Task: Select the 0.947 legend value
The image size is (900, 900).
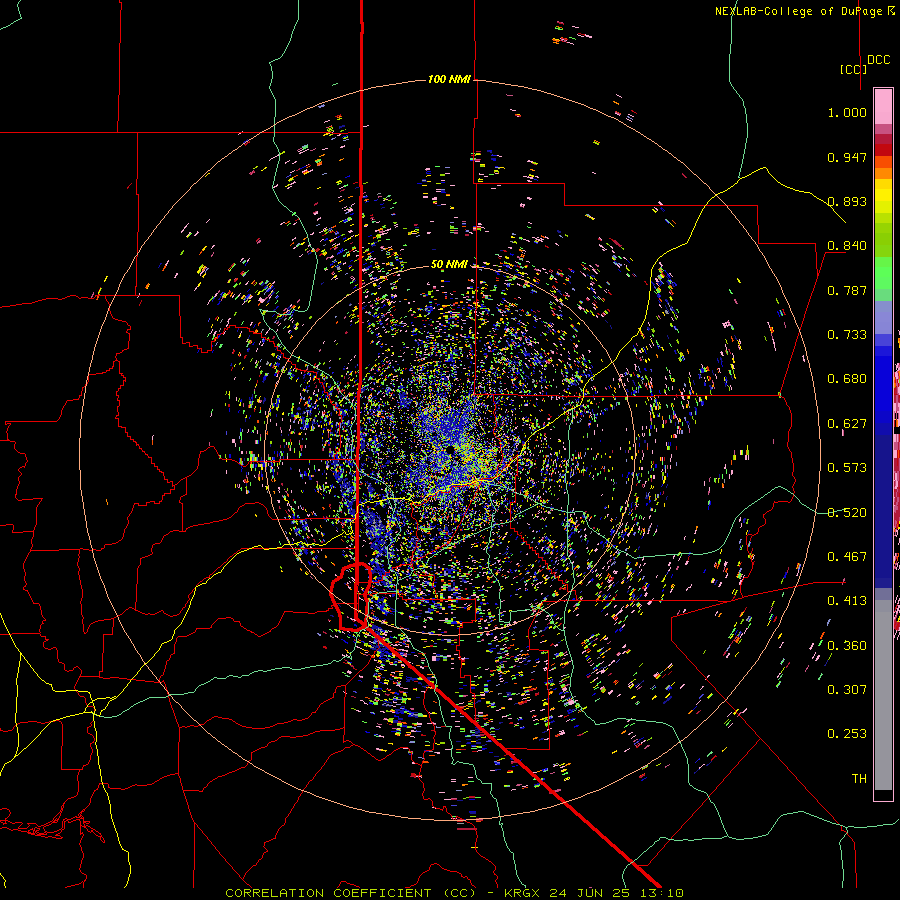Action: (847, 157)
